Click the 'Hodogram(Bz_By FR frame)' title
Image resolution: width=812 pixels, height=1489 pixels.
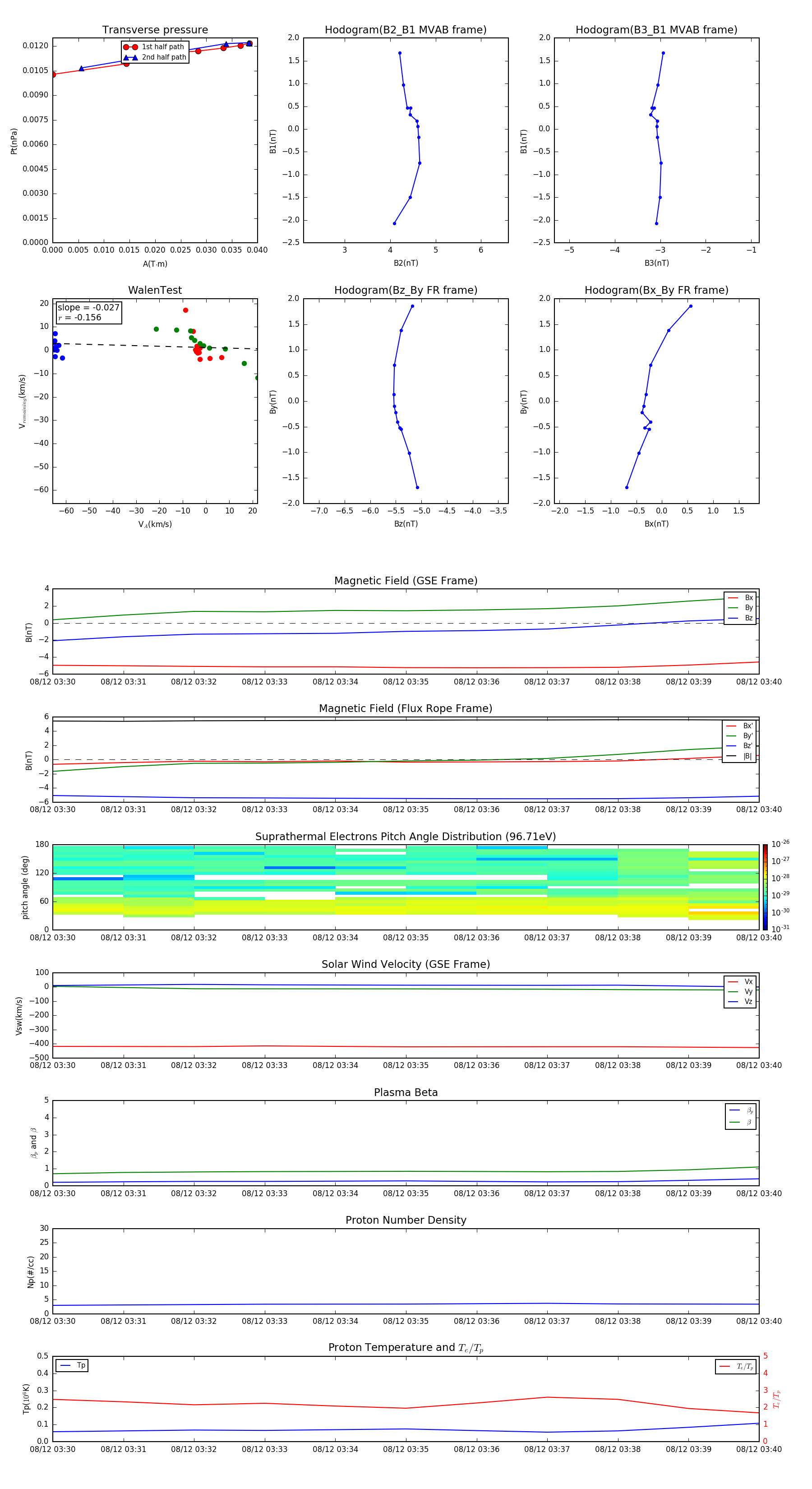pyautogui.click(x=406, y=290)
